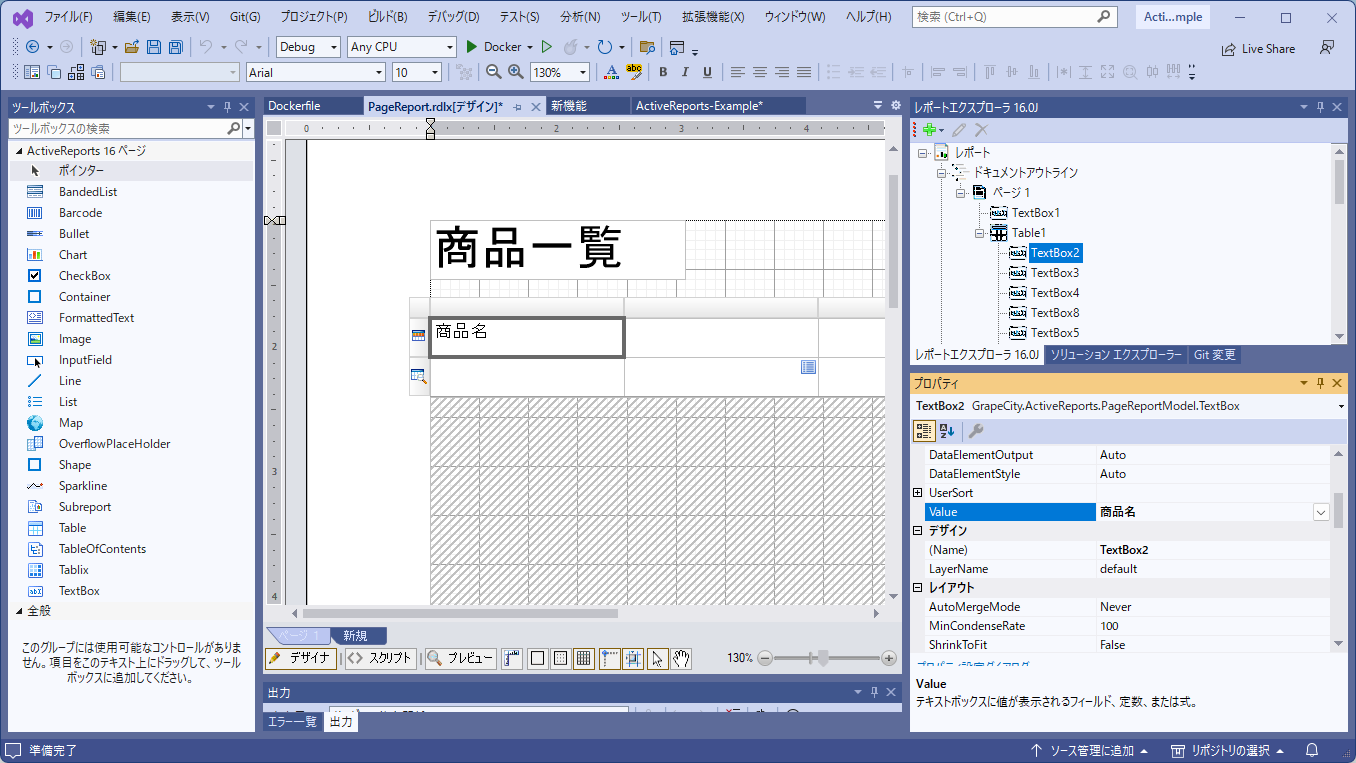Viewport: 1356px width, 763px height.
Task: Toggle the arrow selection mode button
Action: 657,658
